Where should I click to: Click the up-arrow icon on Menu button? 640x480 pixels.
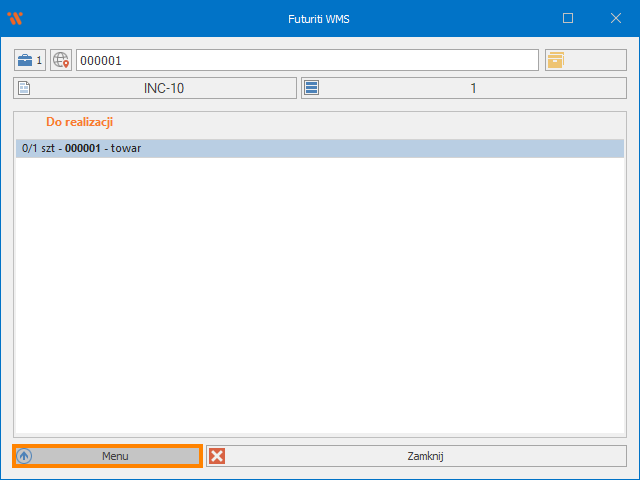[x=25, y=456]
